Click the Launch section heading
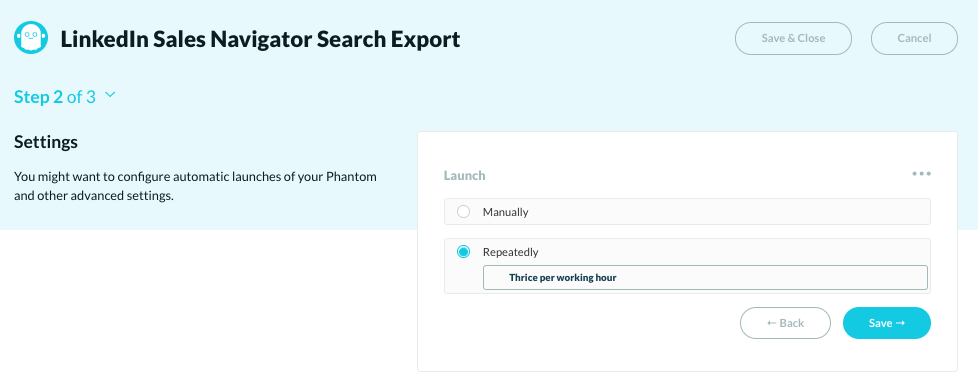Screen dimensions: 978x385 click(464, 175)
